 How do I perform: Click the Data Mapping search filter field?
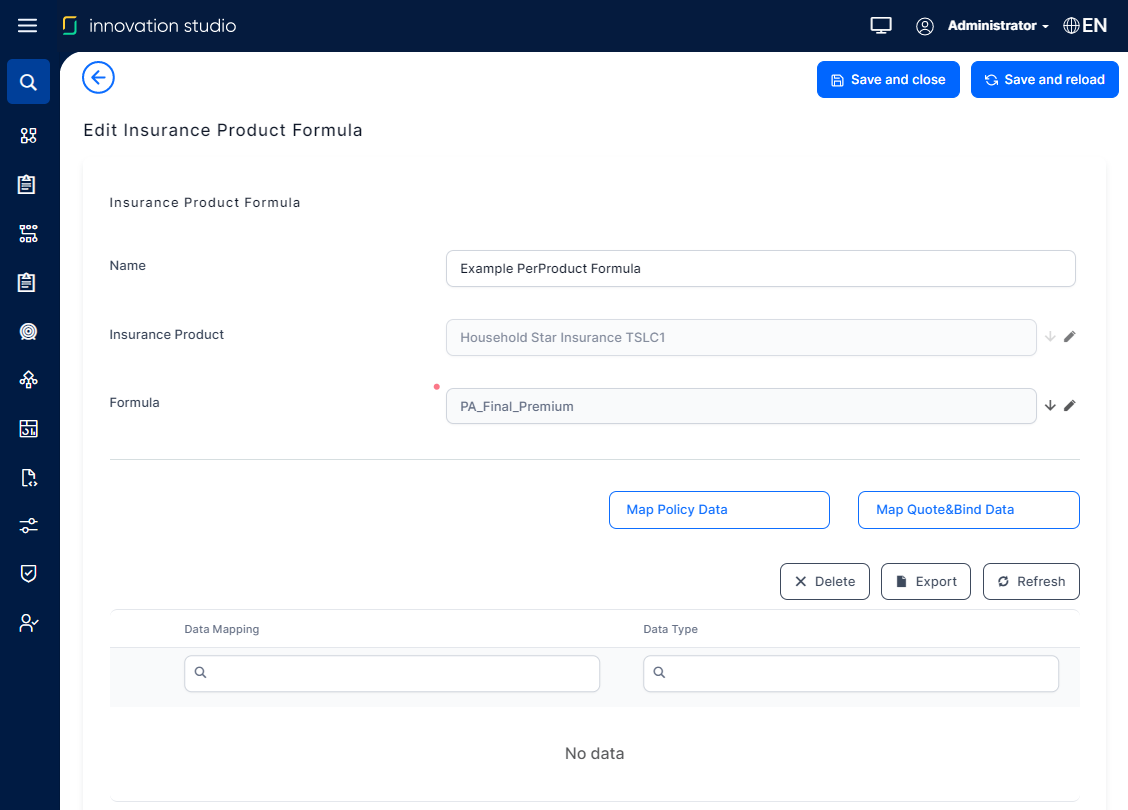[392, 674]
